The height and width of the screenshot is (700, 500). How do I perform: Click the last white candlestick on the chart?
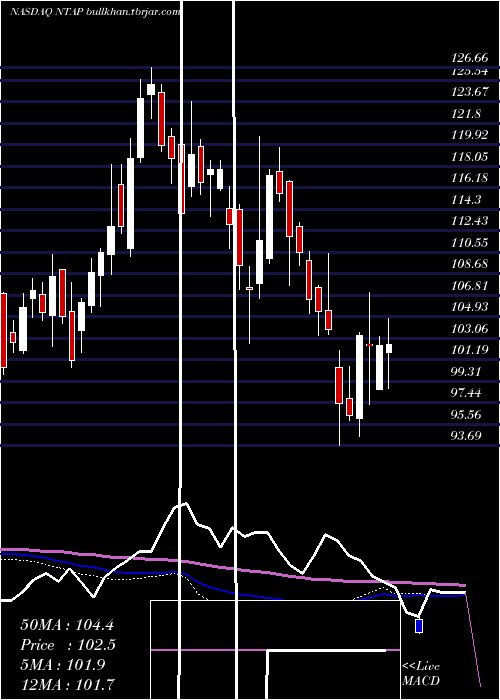pos(389,348)
